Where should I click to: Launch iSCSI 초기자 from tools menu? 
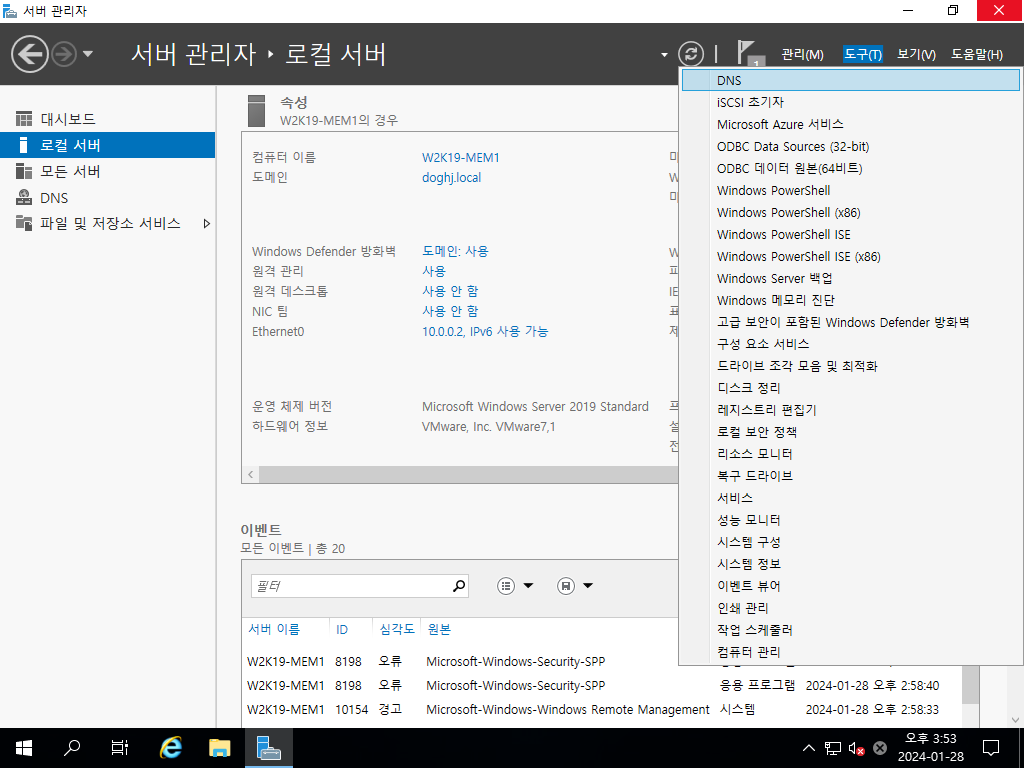tap(850, 103)
